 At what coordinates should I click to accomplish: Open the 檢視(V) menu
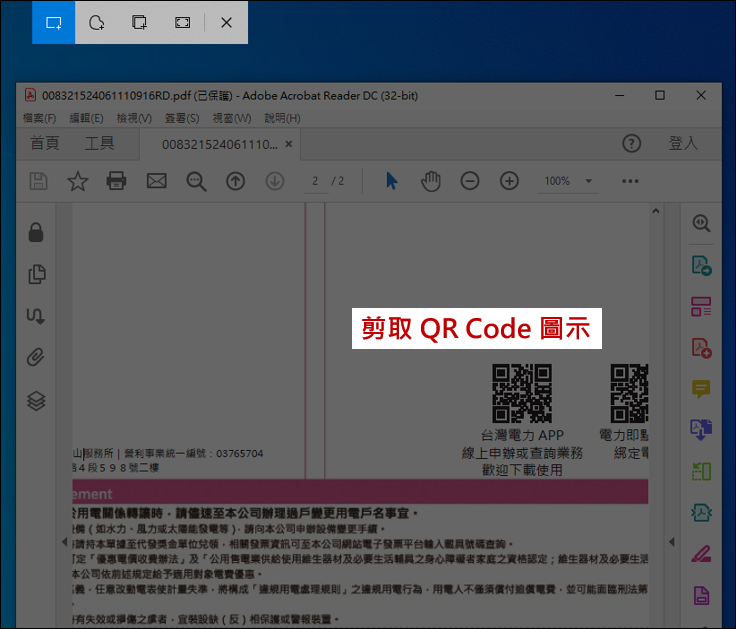[134, 118]
